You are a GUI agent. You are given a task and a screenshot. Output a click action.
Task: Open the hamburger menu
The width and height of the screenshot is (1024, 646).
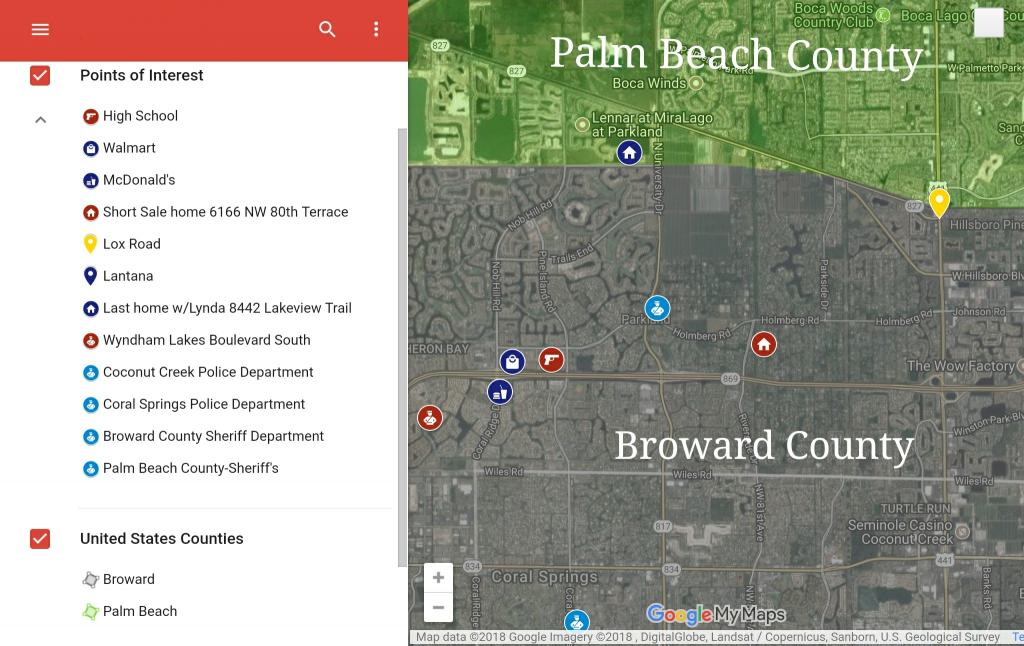click(x=40, y=30)
